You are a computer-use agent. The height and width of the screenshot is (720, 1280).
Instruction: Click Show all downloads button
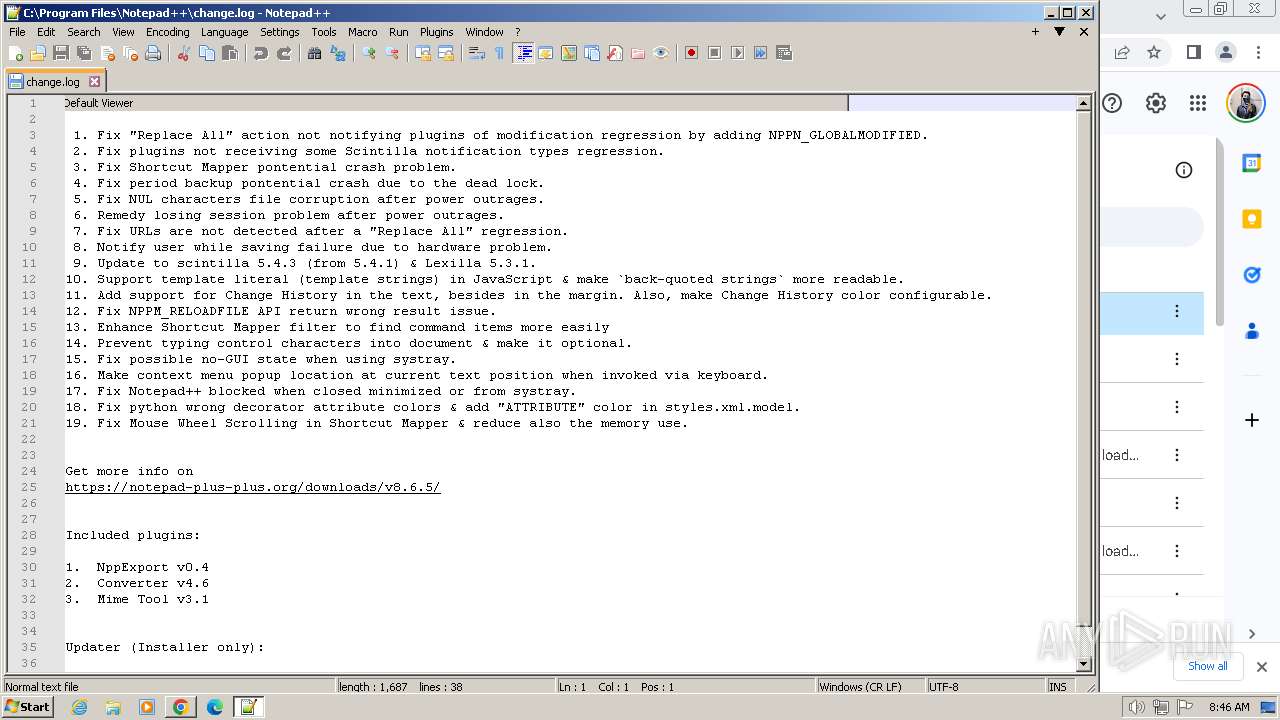1207,666
